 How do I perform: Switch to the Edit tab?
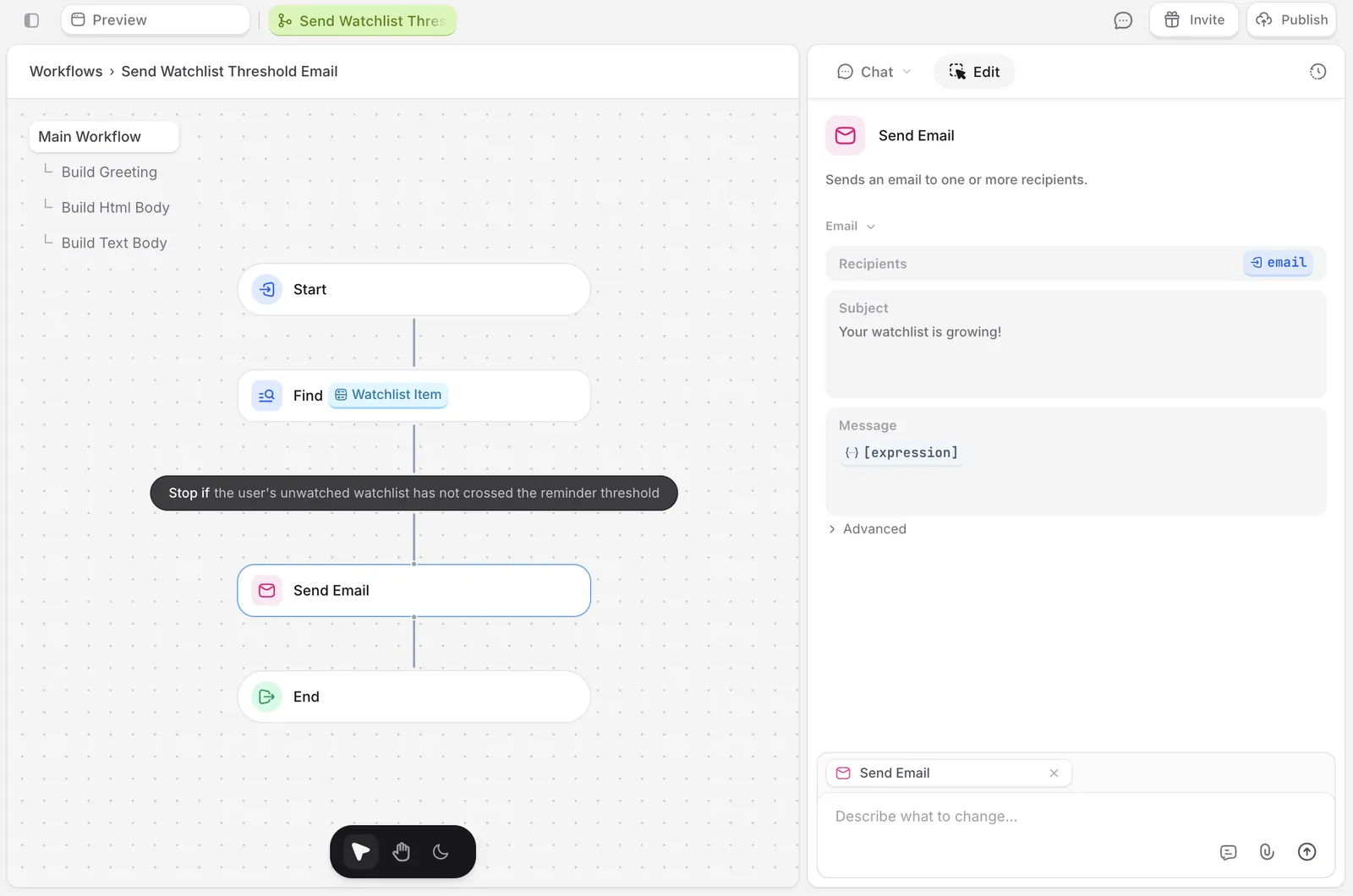[974, 72]
